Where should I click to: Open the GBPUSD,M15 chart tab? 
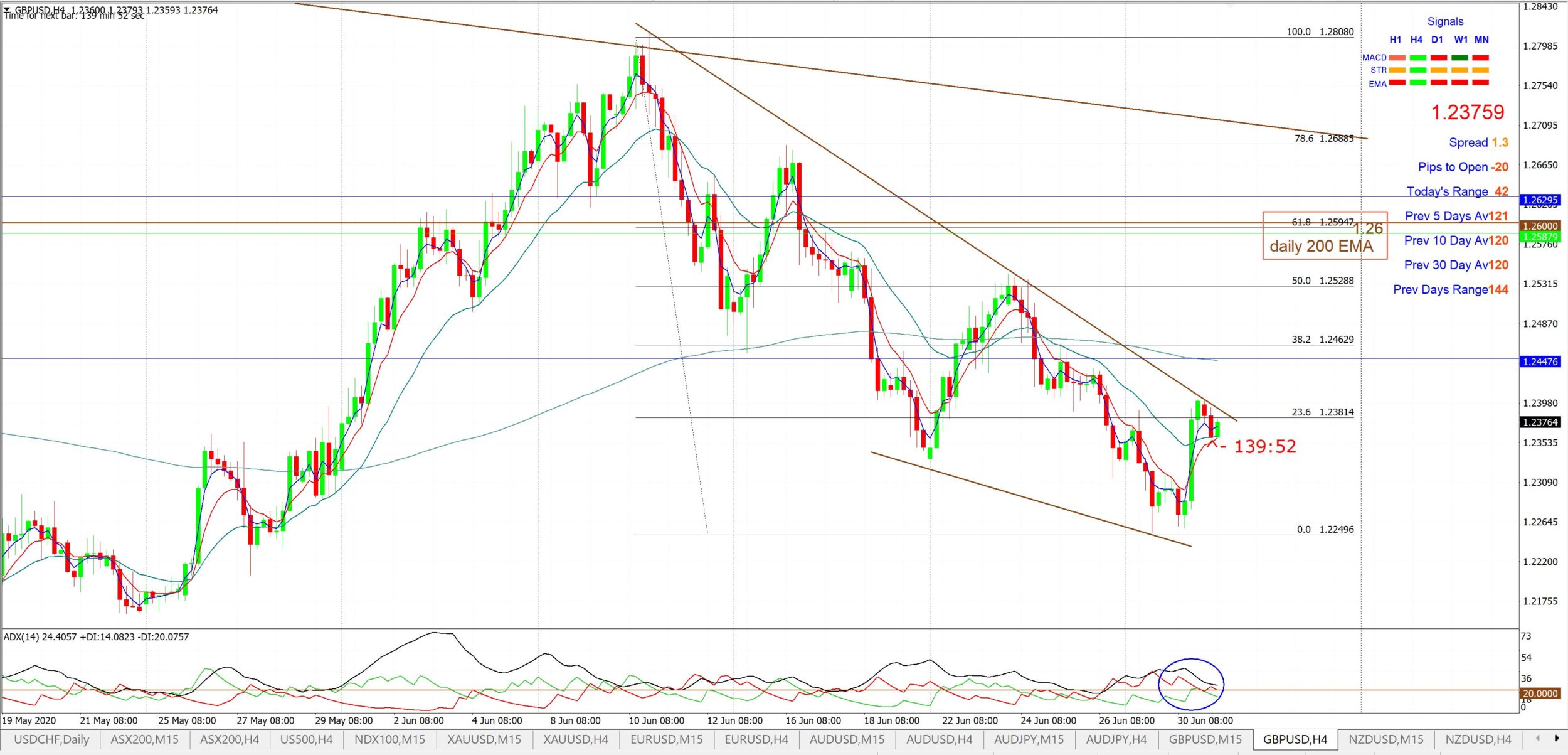[1205, 739]
